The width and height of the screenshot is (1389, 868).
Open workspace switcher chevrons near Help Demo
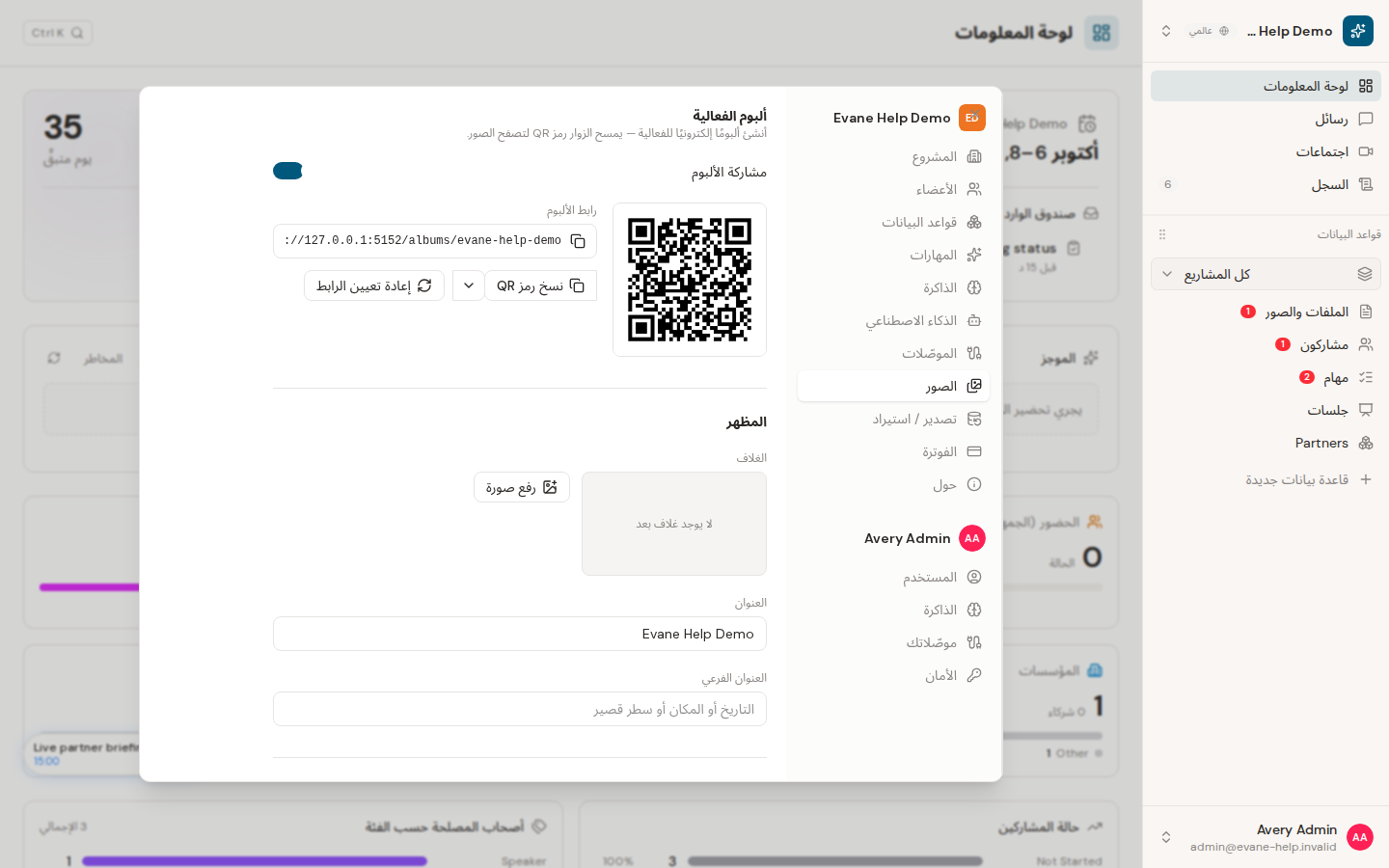(x=1166, y=31)
